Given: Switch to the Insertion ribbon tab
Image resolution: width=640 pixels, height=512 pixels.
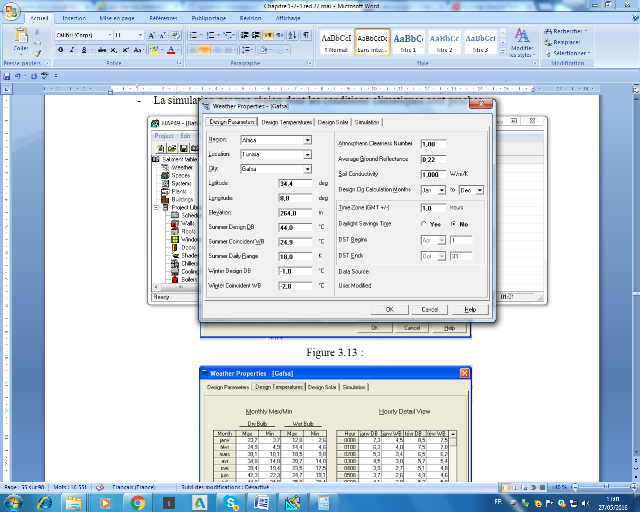Looking at the screenshot, I should (x=74, y=18).
